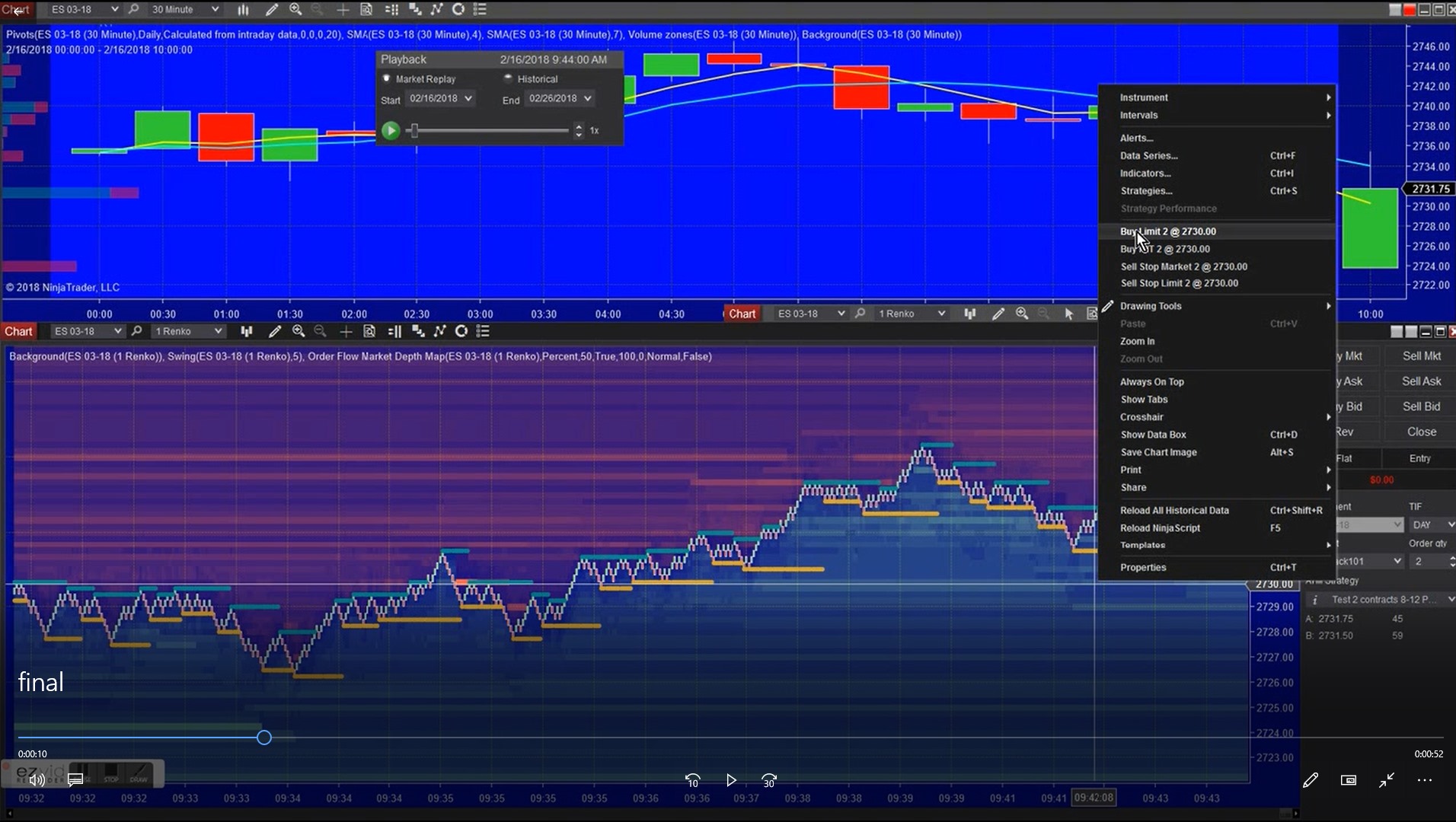
Task: Mute the video with the speaker icon
Action: click(36, 780)
